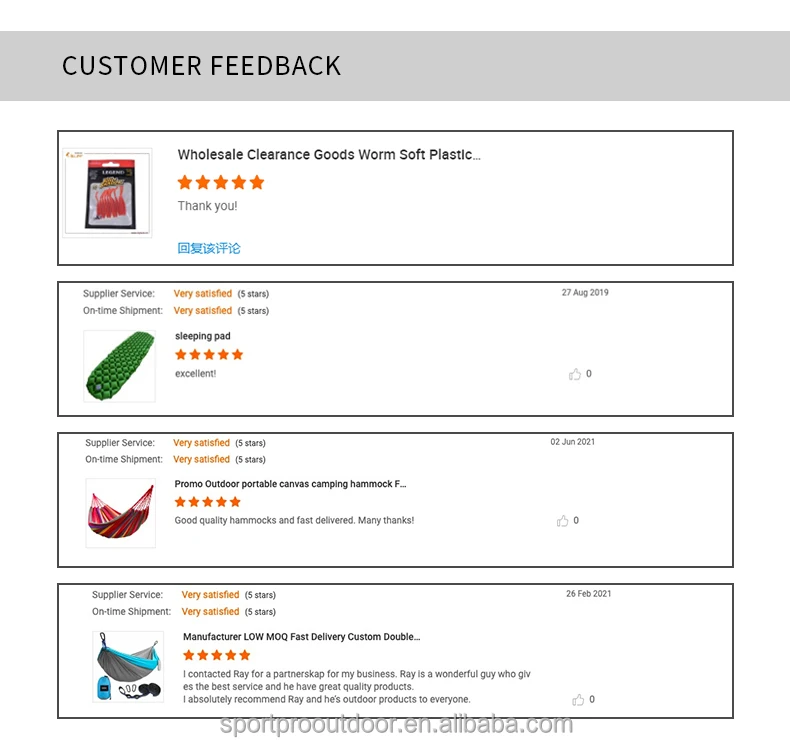Click the blue reply-to-review Chinese link
Screen dimensions: 790x747
click(209, 248)
